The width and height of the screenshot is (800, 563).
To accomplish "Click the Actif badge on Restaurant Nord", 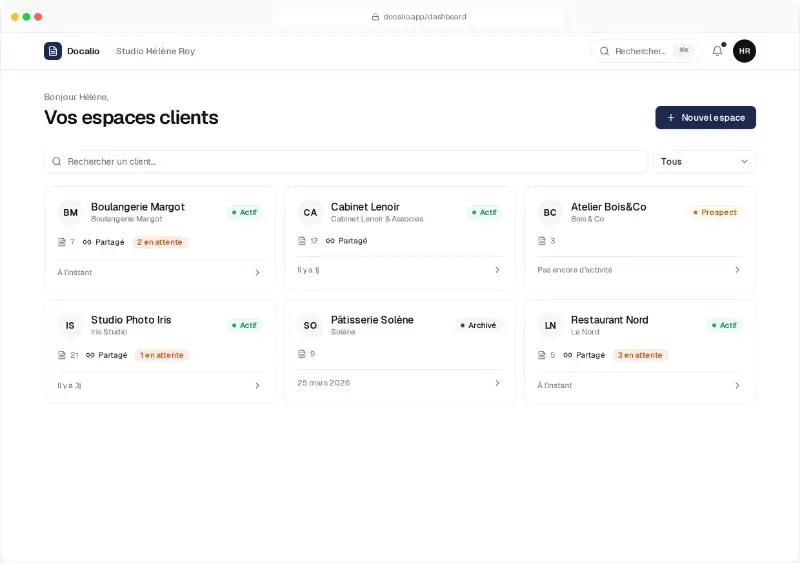I will pyautogui.click(x=724, y=325).
